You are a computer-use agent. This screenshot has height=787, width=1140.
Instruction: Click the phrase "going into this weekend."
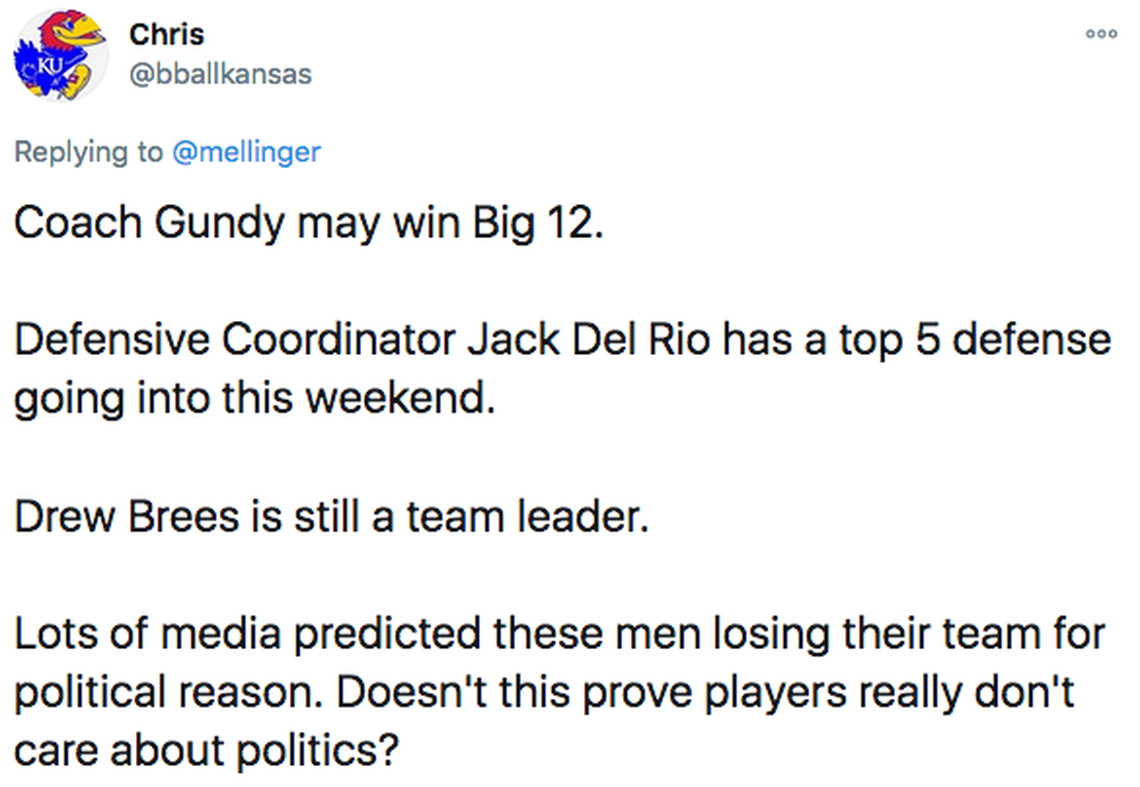point(254,400)
